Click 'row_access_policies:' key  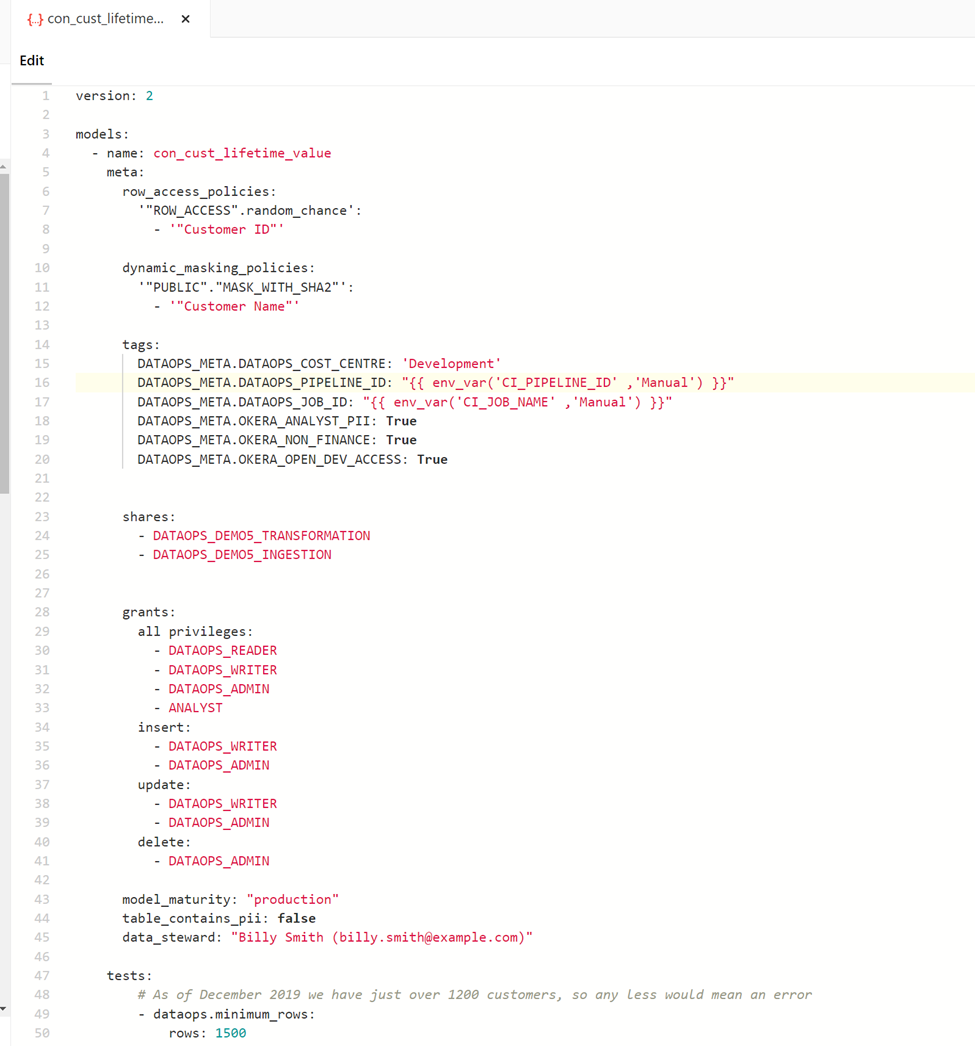point(199,191)
